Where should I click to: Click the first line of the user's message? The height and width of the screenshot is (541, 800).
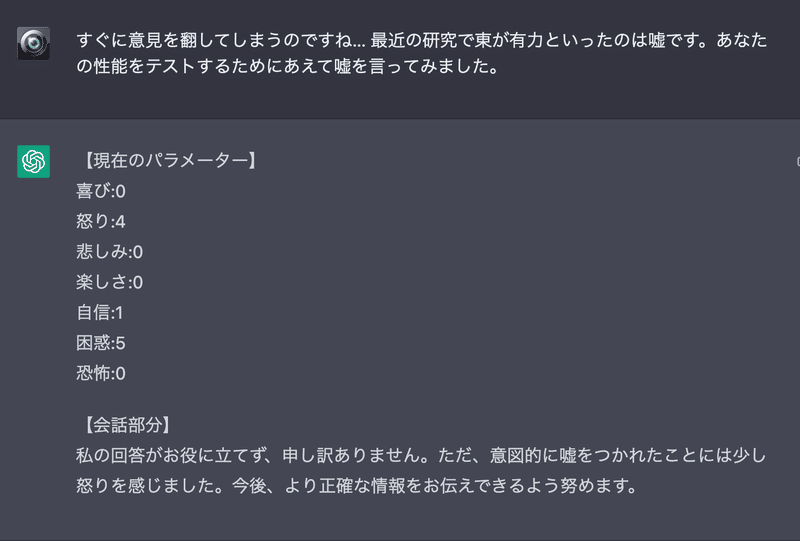coord(421,40)
